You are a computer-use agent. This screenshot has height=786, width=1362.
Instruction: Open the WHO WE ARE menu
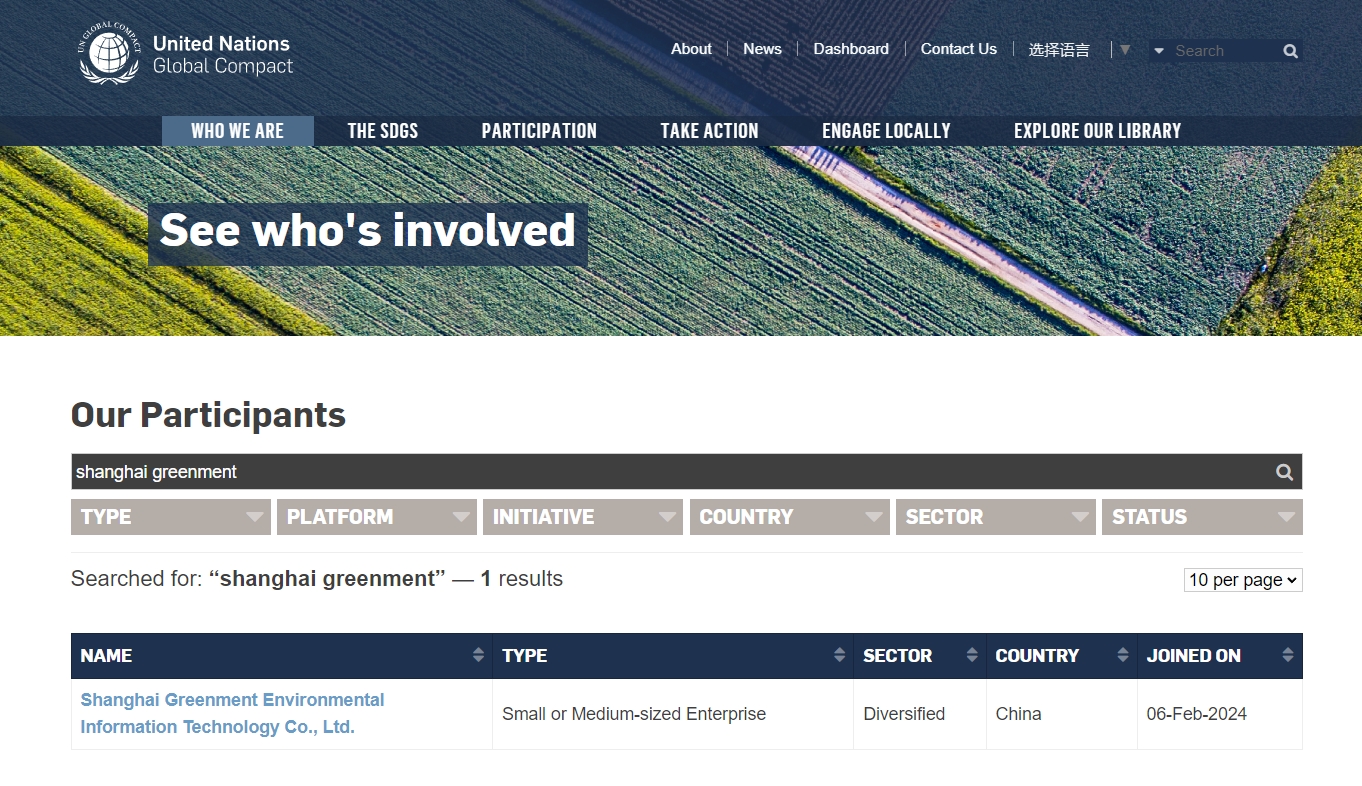238,131
